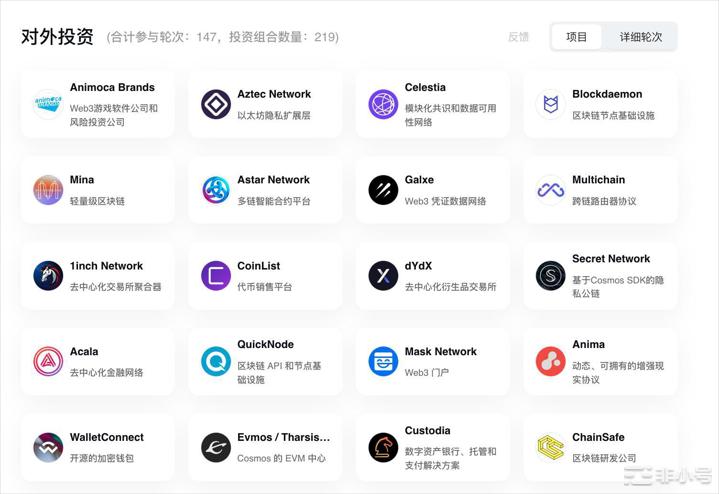Select the Blockdaemon shield logo
The height and width of the screenshot is (494, 719).
pyautogui.click(x=551, y=104)
